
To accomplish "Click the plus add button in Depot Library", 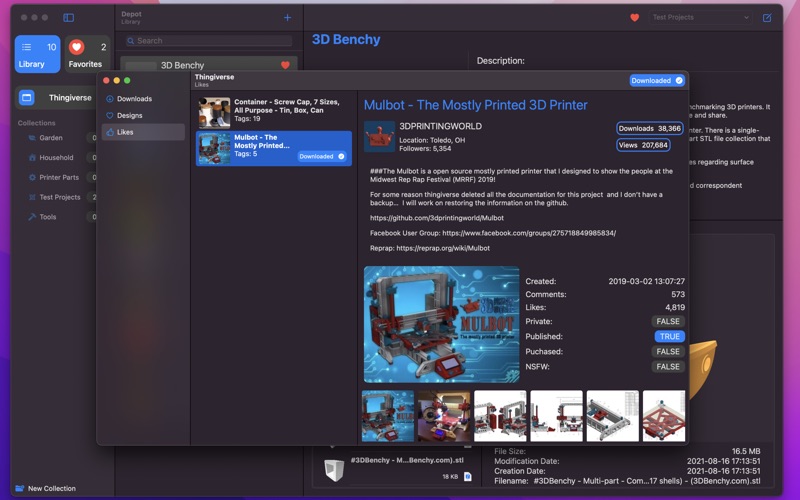I will [287, 18].
